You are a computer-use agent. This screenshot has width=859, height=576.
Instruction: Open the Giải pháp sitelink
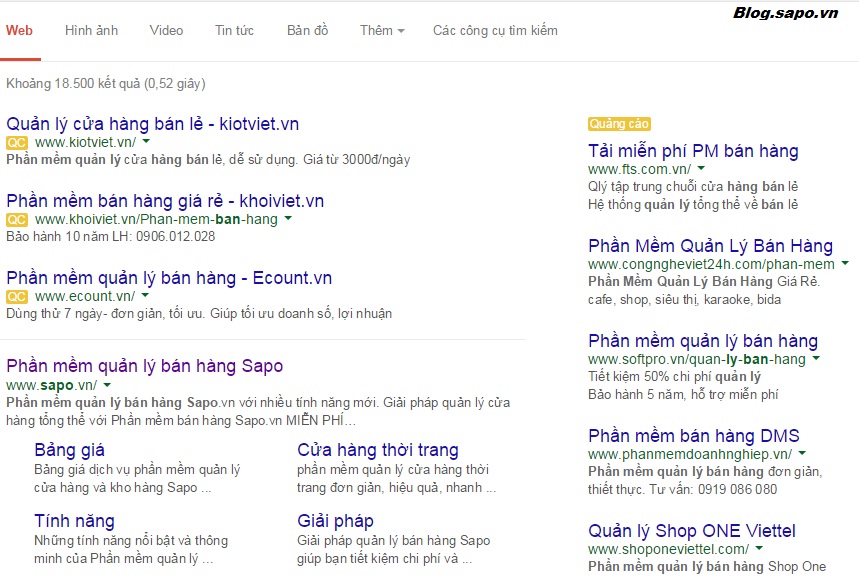(x=335, y=521)
